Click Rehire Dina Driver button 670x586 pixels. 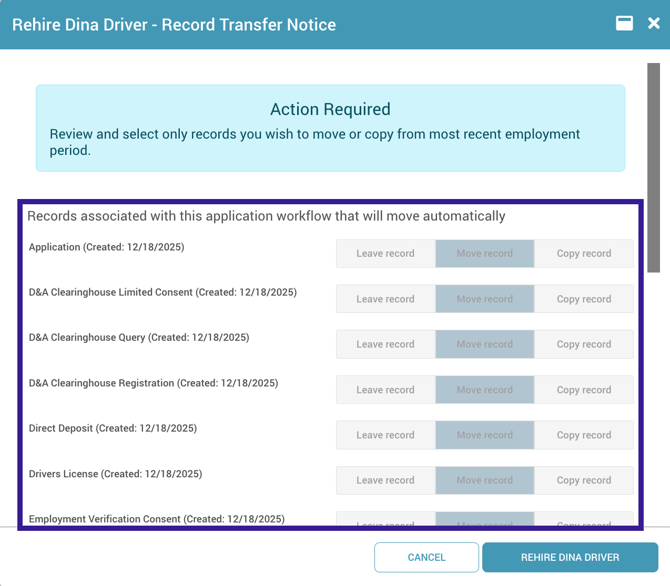pos(569,557)
